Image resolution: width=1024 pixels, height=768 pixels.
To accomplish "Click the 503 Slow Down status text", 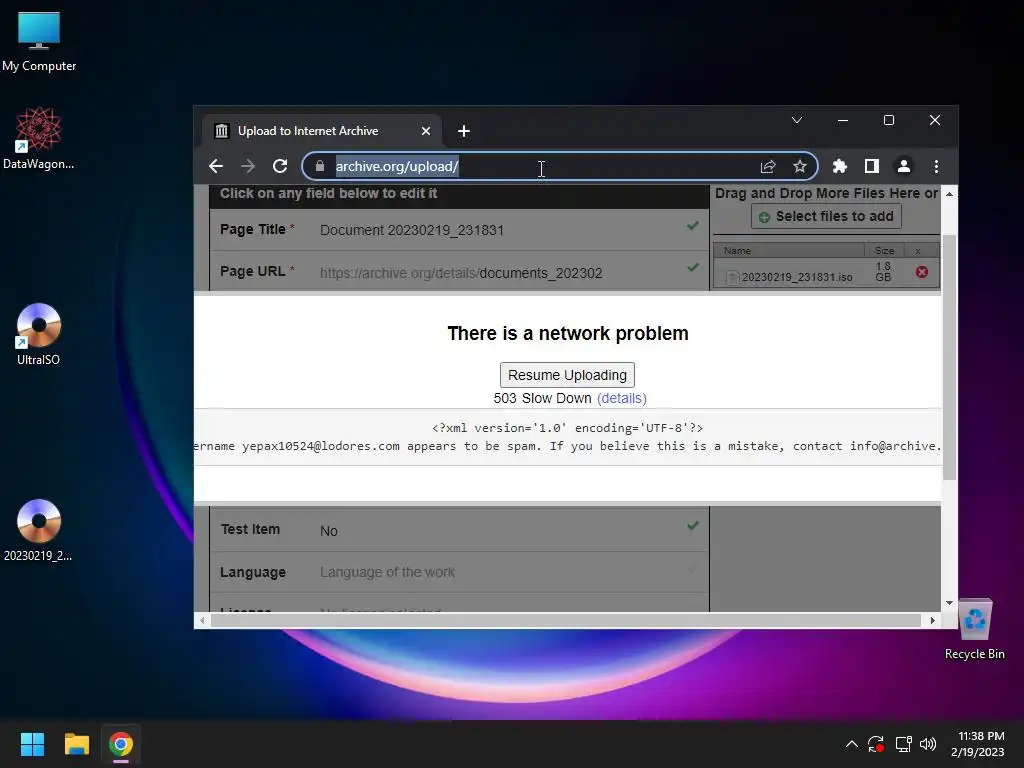I will pyautogui.click(x=543, y=398).
